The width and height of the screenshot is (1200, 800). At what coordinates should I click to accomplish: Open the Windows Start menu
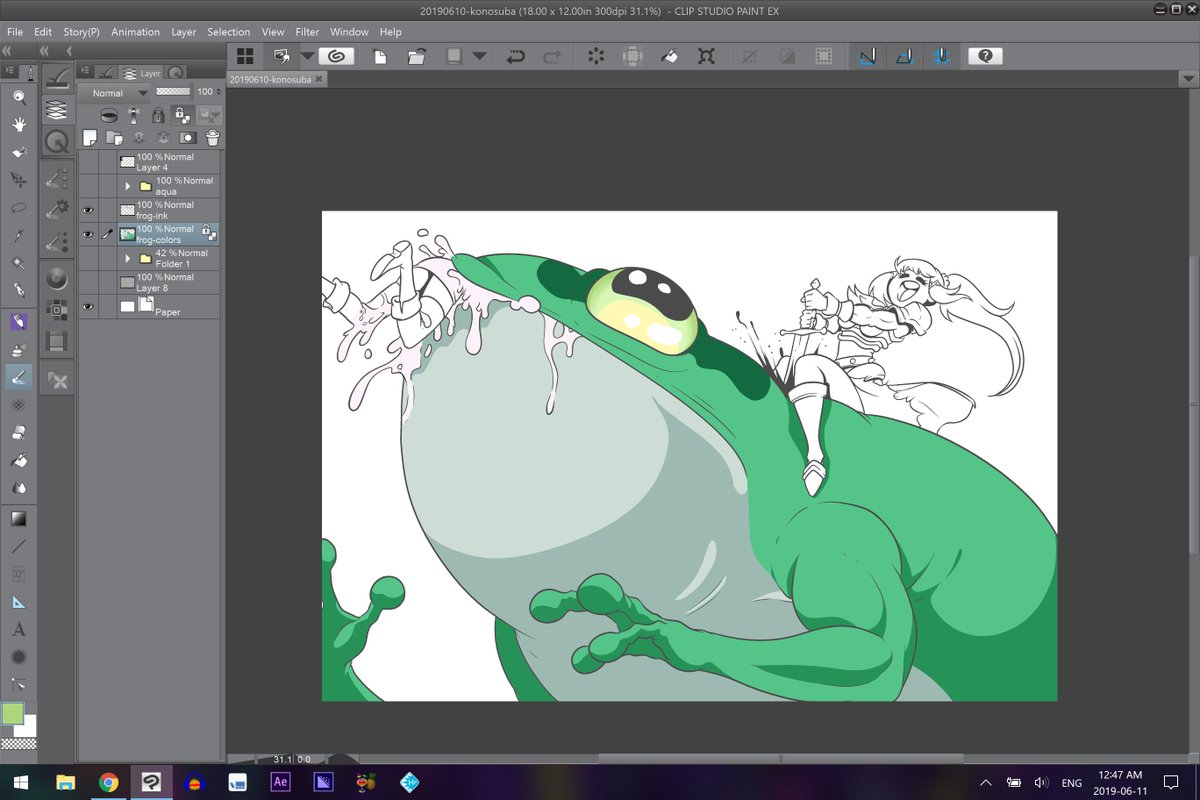[x=21, y=782]
